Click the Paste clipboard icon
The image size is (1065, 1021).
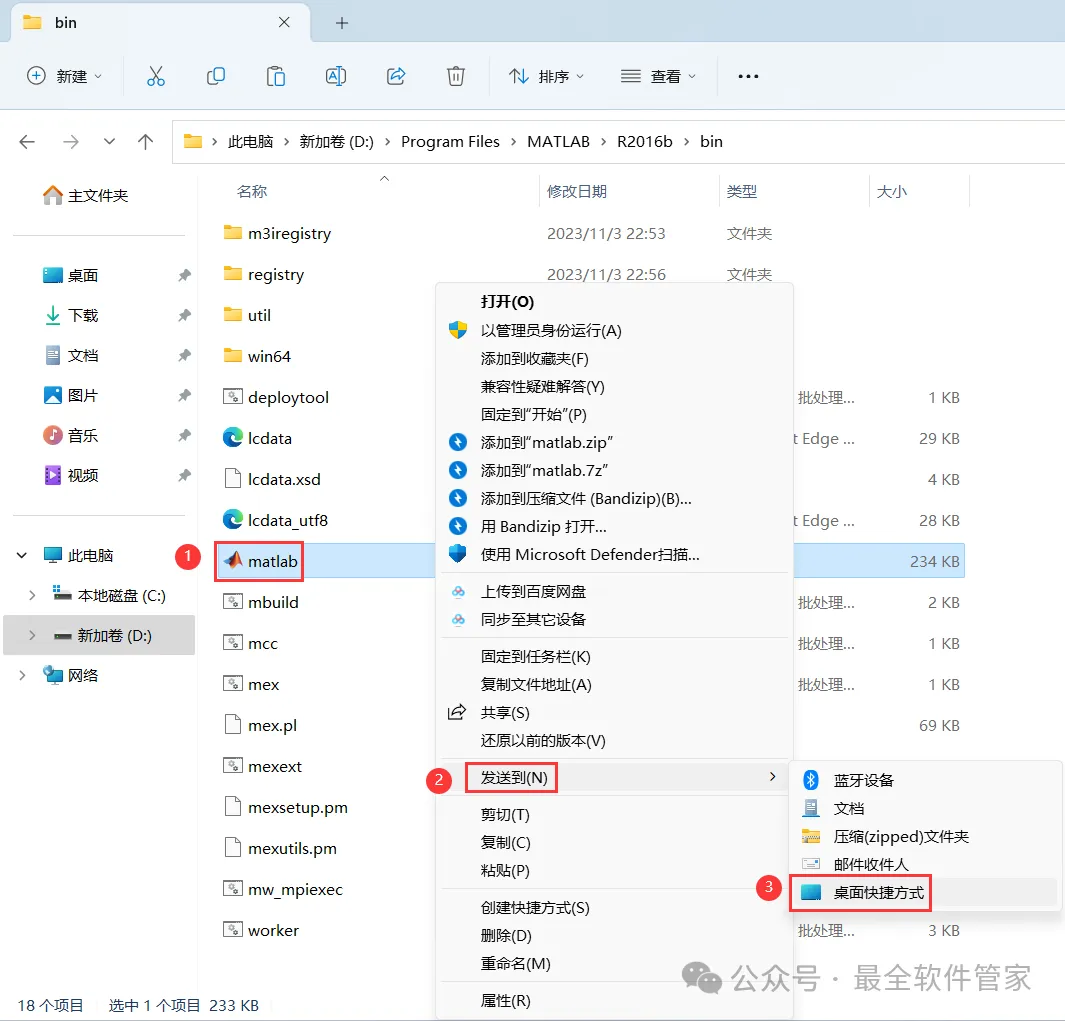click(276, 76)
